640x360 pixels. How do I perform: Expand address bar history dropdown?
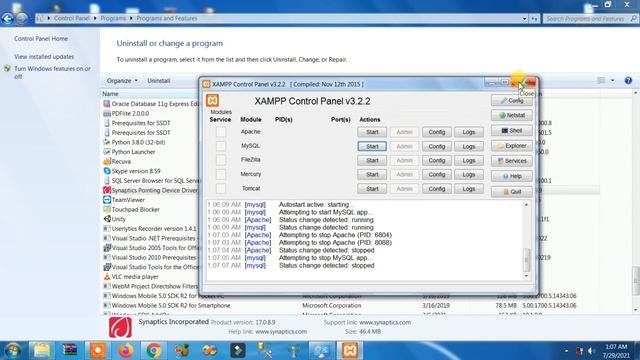point(524,18)
